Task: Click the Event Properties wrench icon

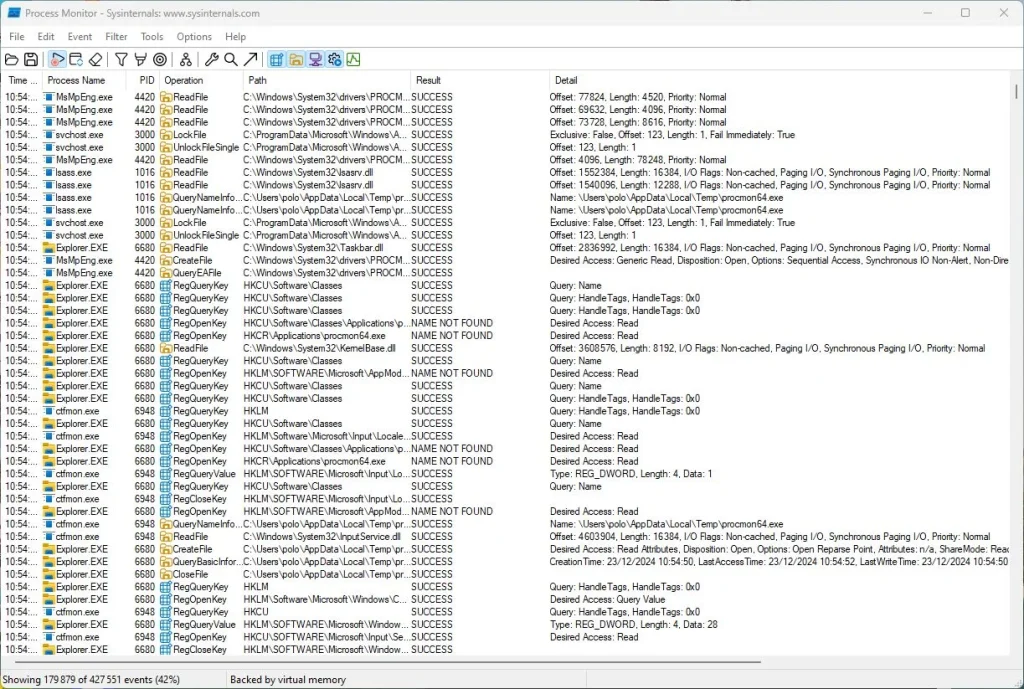Action: pos(212,60)
